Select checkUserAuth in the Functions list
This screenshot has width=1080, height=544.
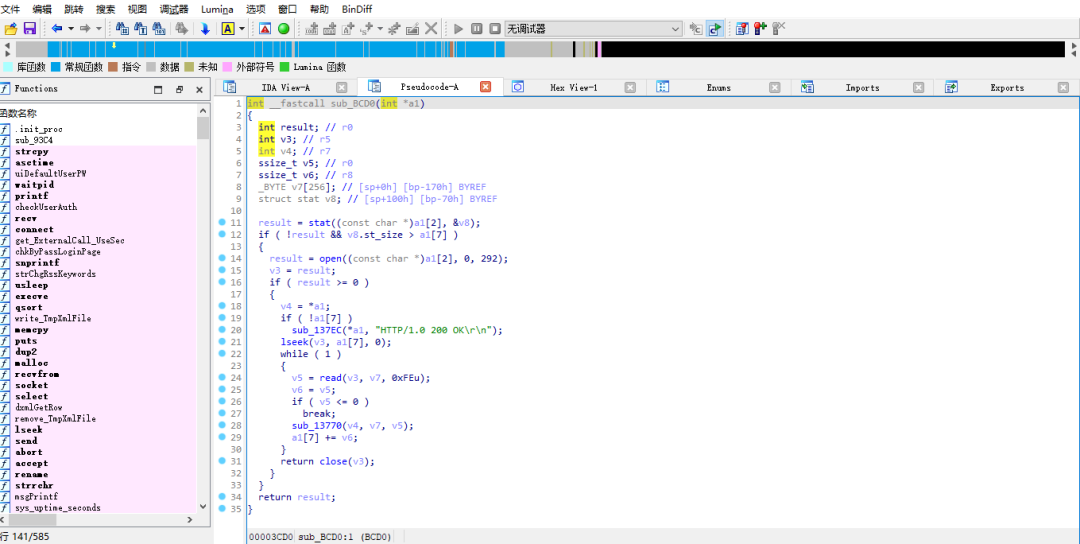[46, 207]
